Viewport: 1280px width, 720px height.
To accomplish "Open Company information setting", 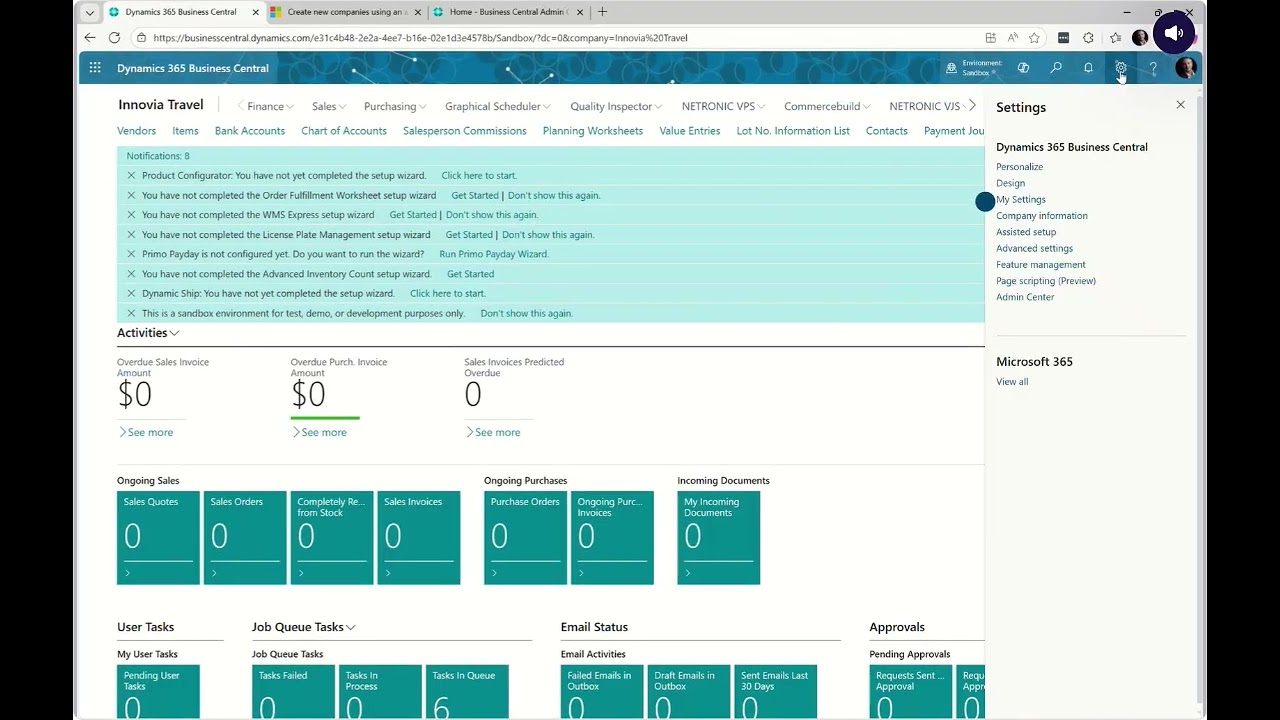I will coord(1042,216).
